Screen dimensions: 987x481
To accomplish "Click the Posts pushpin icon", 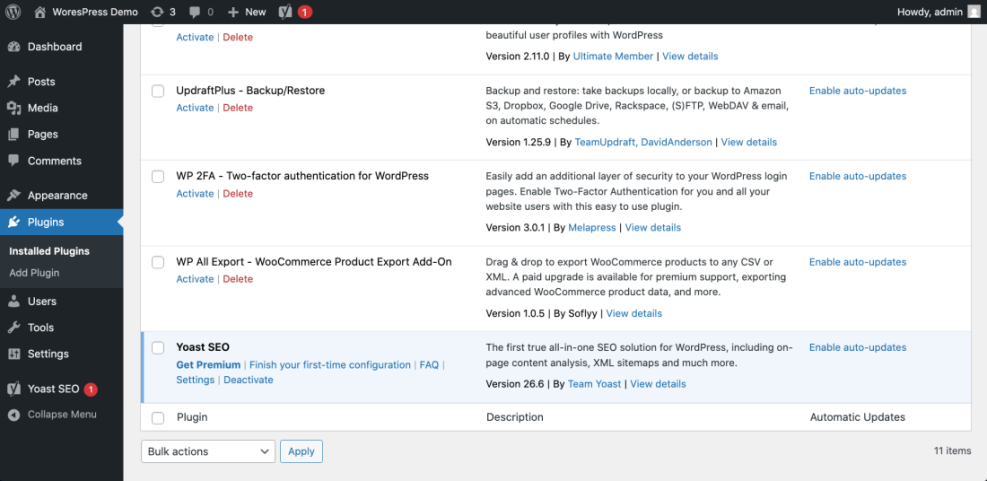I will [x=14, y=82].
